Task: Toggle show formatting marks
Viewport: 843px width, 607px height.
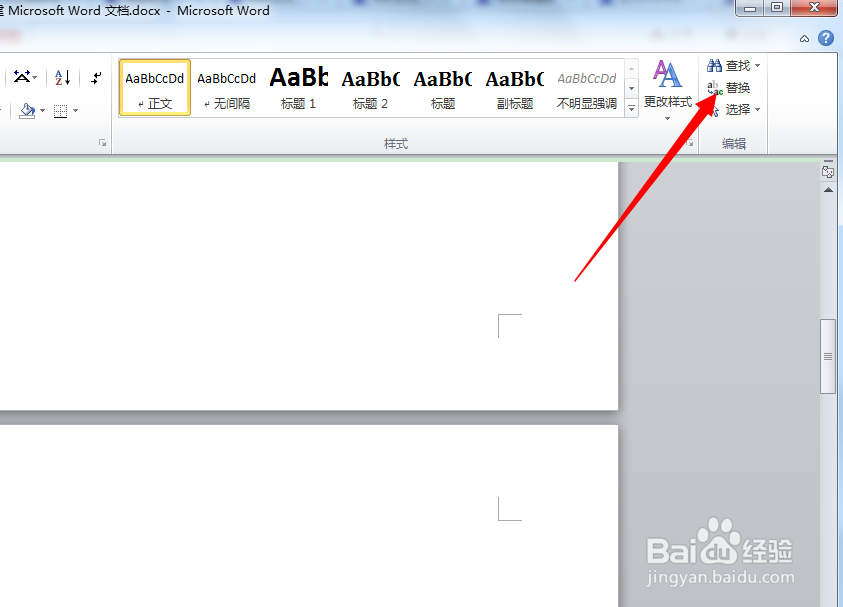Action: (96, 78)
